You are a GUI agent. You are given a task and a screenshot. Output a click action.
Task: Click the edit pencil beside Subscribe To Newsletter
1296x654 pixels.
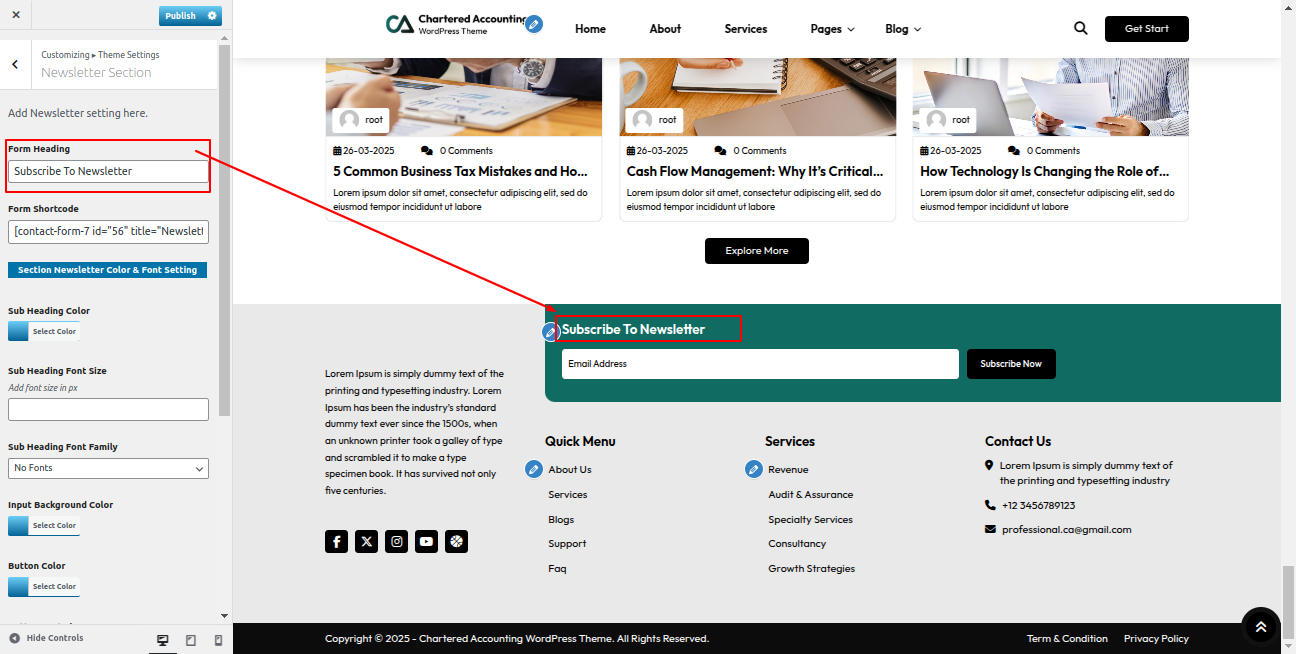pos(550,331)
